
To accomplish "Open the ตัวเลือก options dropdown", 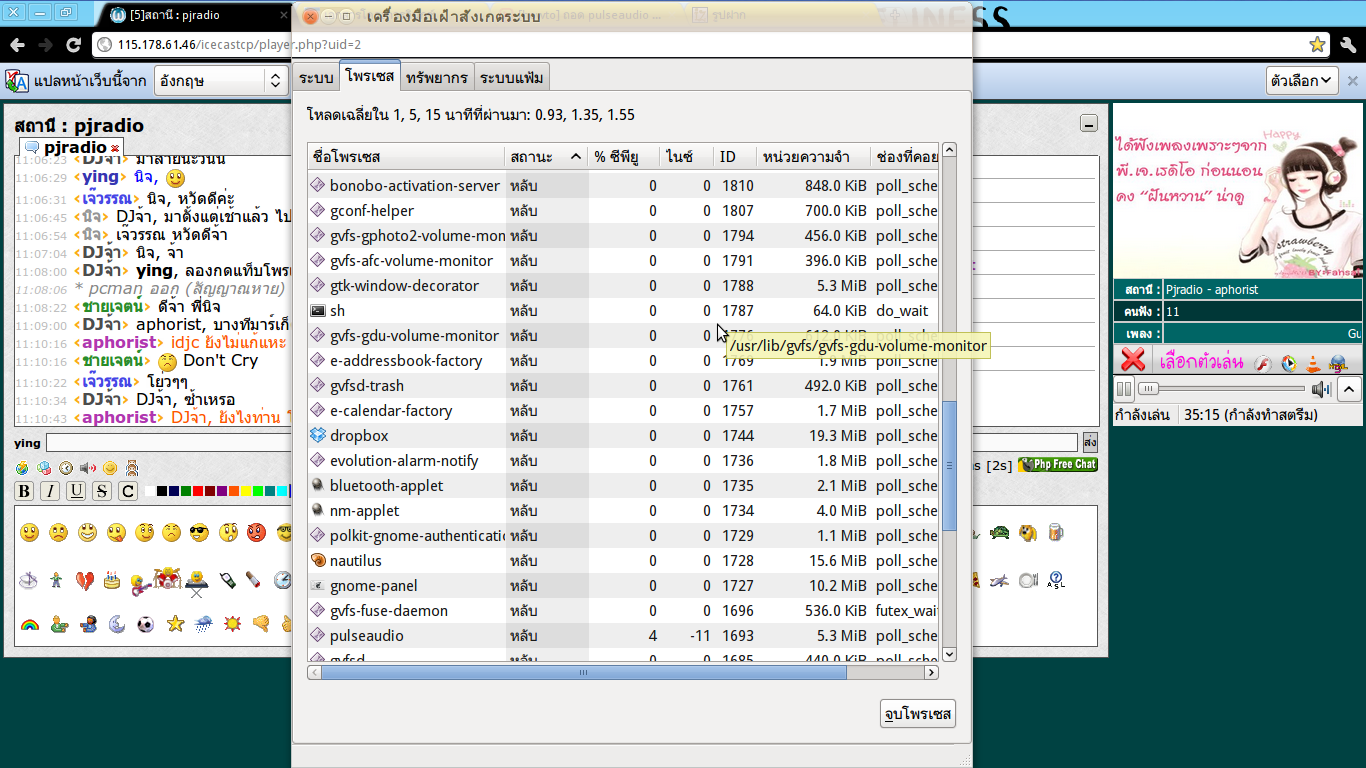I will pos(1302,81).
